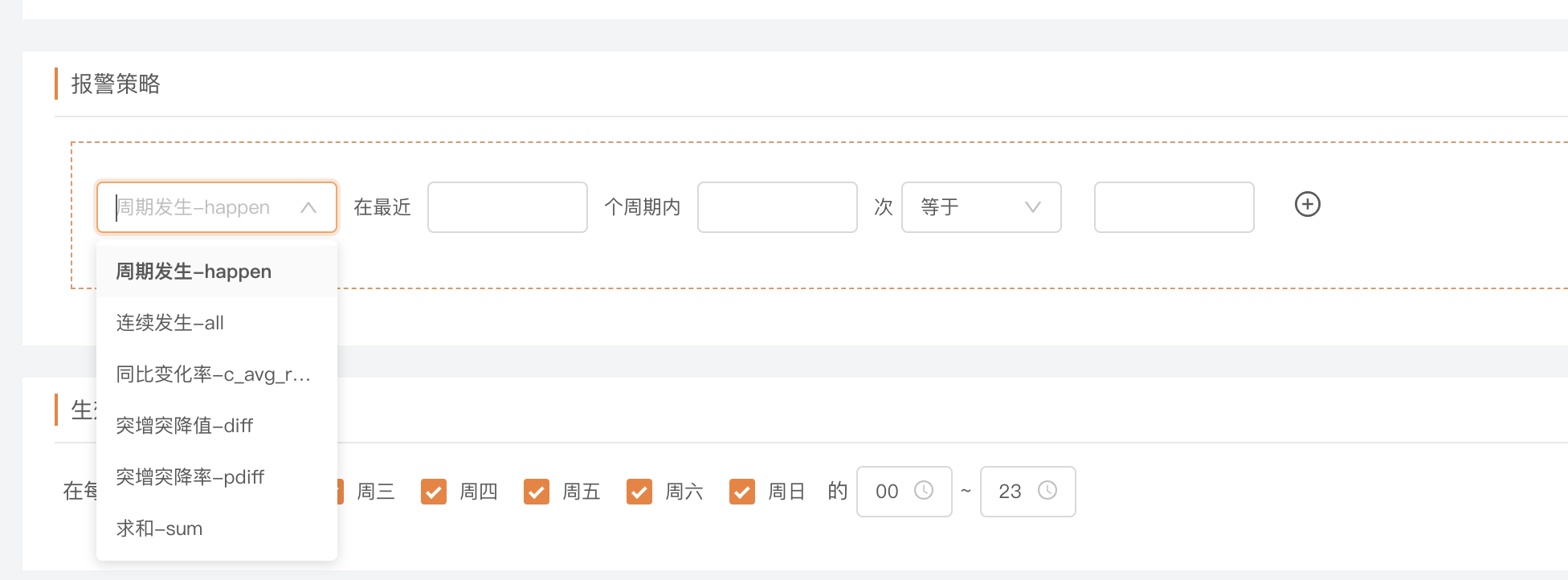Click the plus circle add-rule icon
The height and width of the screenshot is (580, 1568).
coord(1307,205)
